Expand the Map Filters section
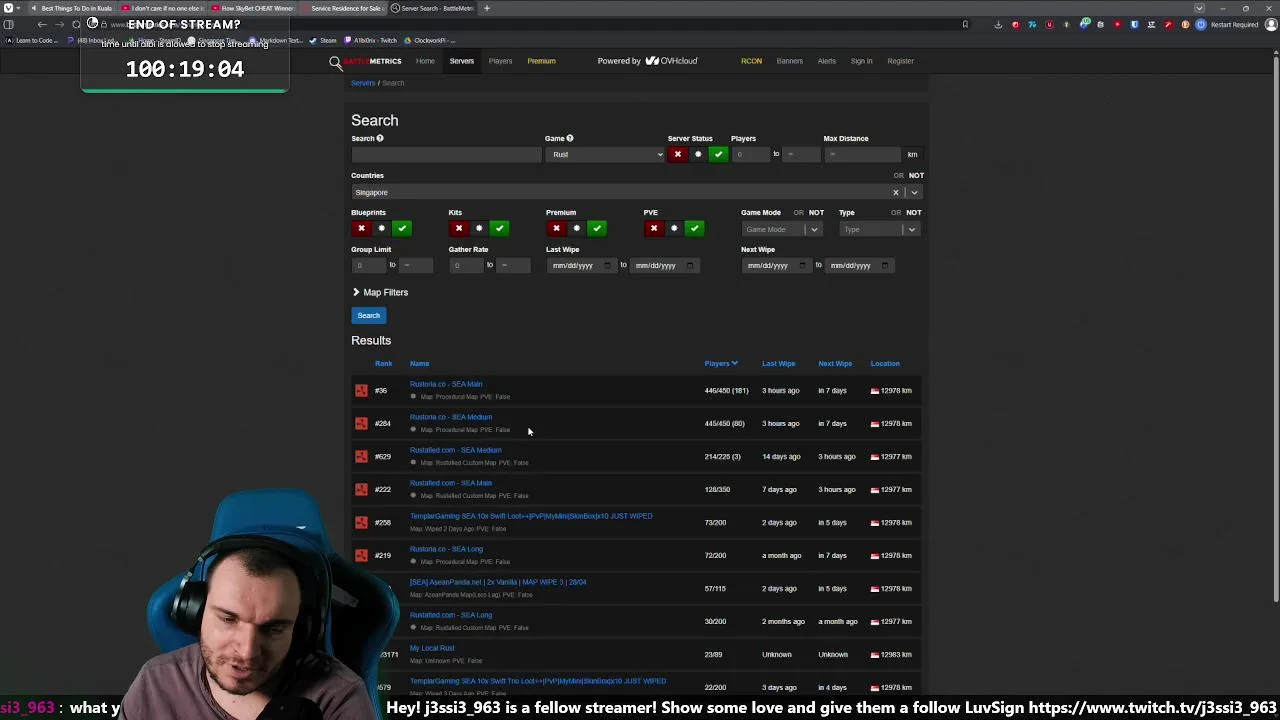1280x720 pixels. 380,292
